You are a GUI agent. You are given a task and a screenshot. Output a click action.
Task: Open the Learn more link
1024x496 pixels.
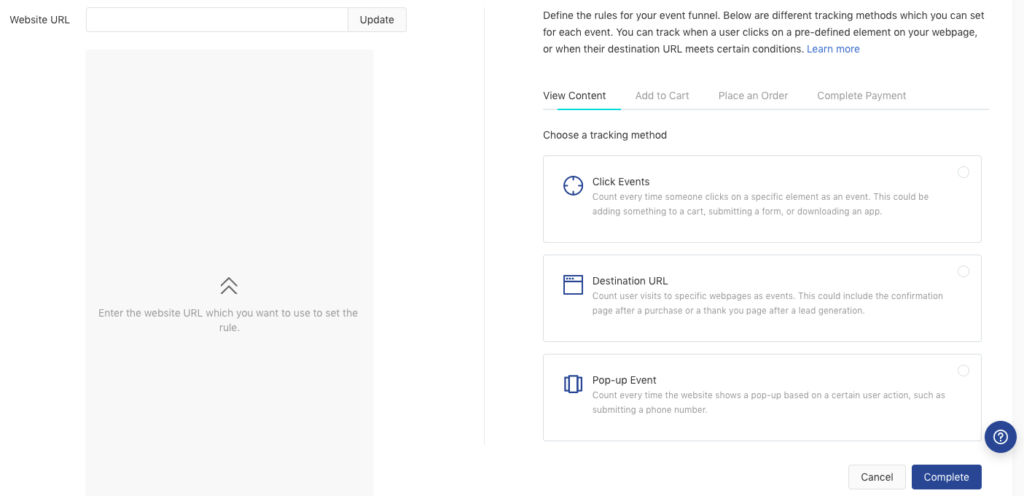pyautogui.click(x=833, y=49)
